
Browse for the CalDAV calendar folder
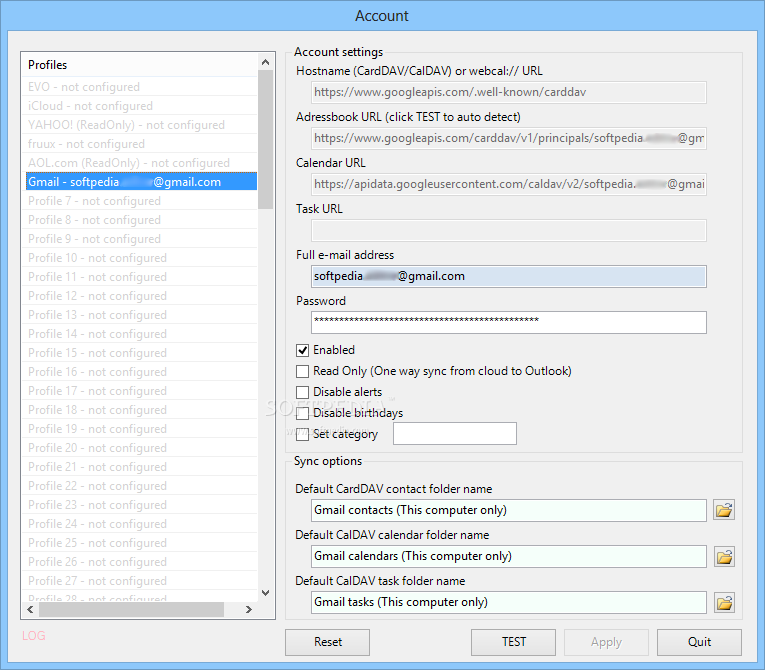pyautogui.click(x=724, y=556)
